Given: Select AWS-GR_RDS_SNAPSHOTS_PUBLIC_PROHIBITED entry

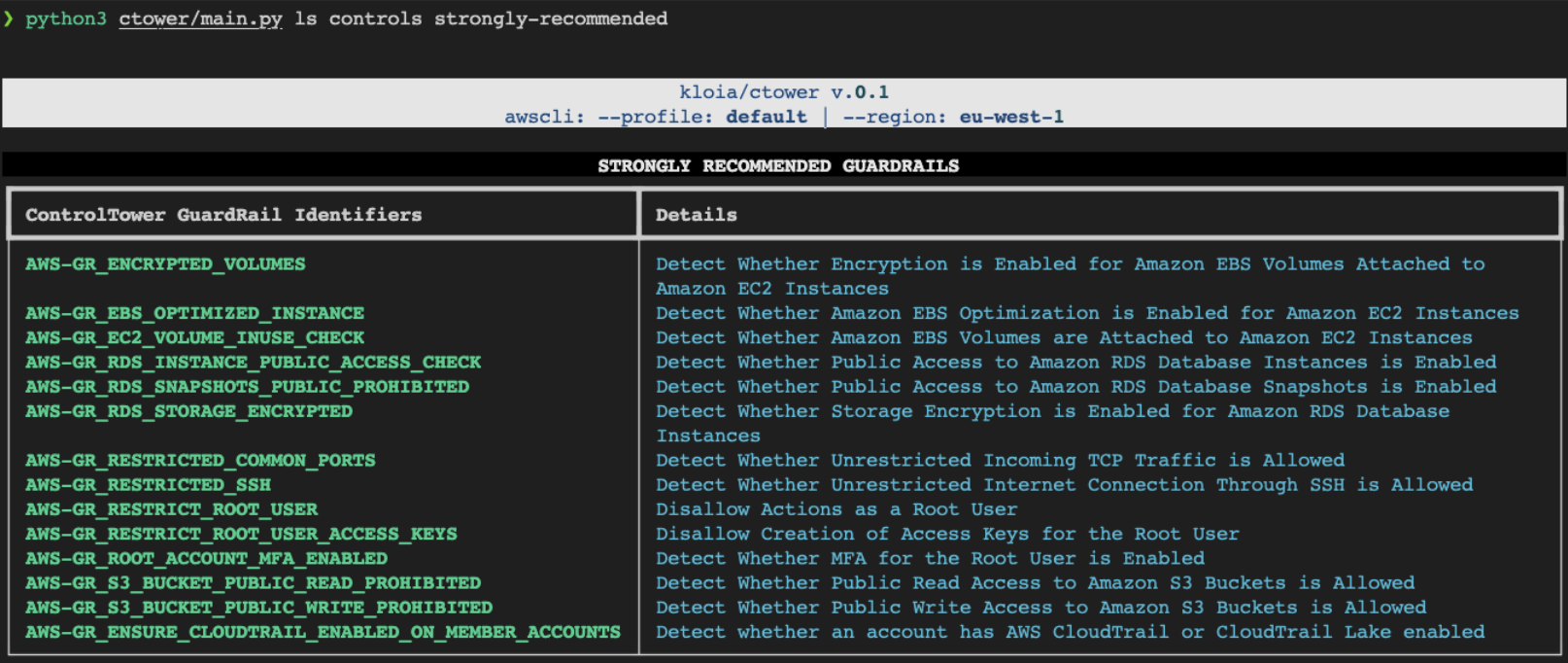Looking at the screenshot, I should coord(247,386).
